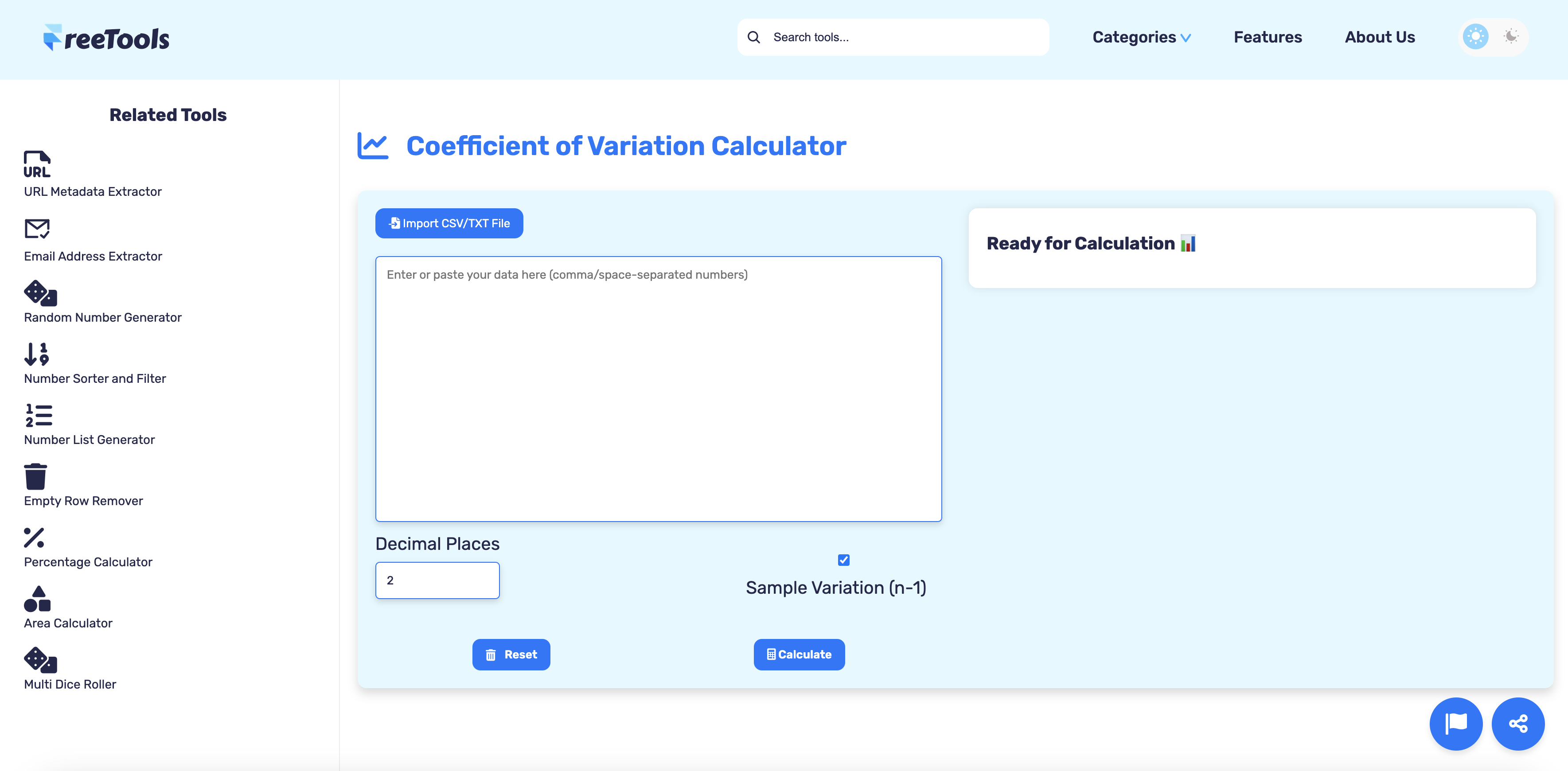Open the Email Address Extractor envelope icon
This screenshot has height=771, width=1568.
coord(36,230)
